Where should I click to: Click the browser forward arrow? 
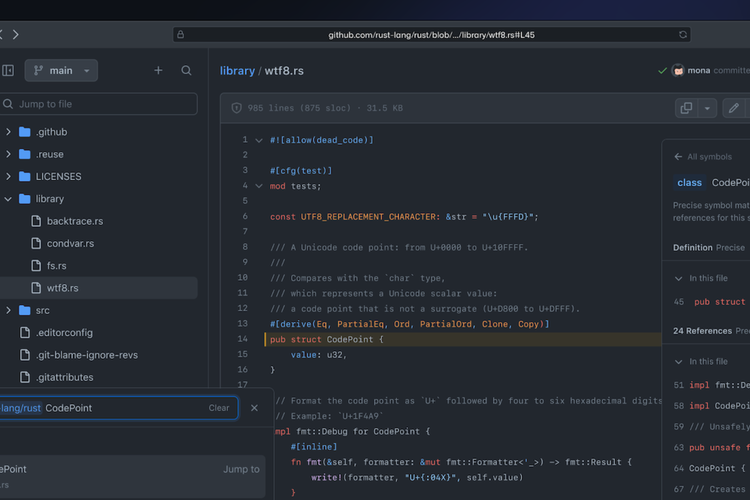pos(14,34)
